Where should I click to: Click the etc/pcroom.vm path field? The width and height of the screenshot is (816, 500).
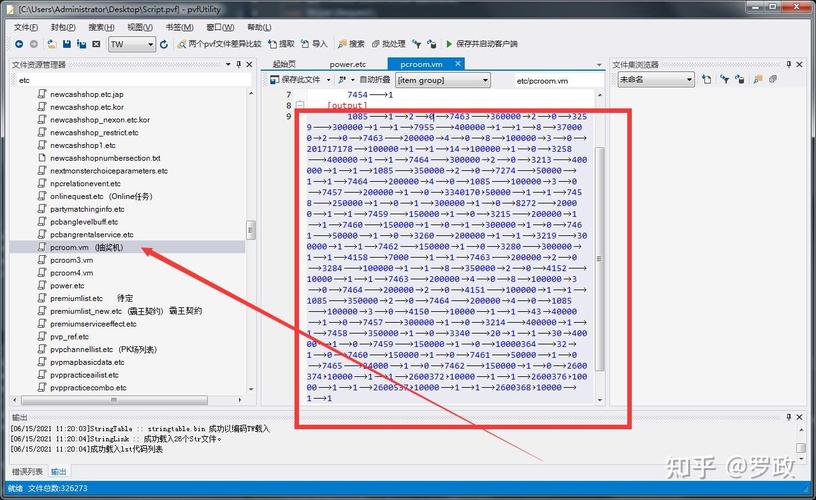click(x=558, y=81)
